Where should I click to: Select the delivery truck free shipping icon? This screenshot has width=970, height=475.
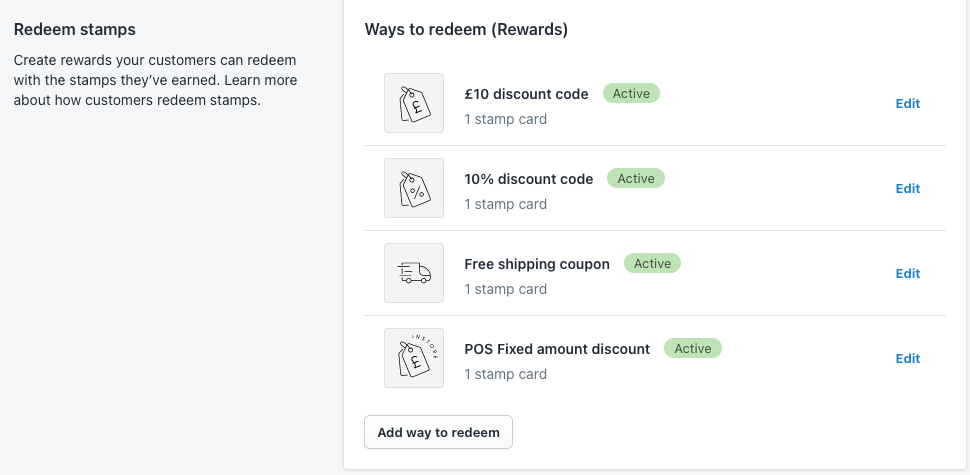pyautogui.click(x=414, y=273)
